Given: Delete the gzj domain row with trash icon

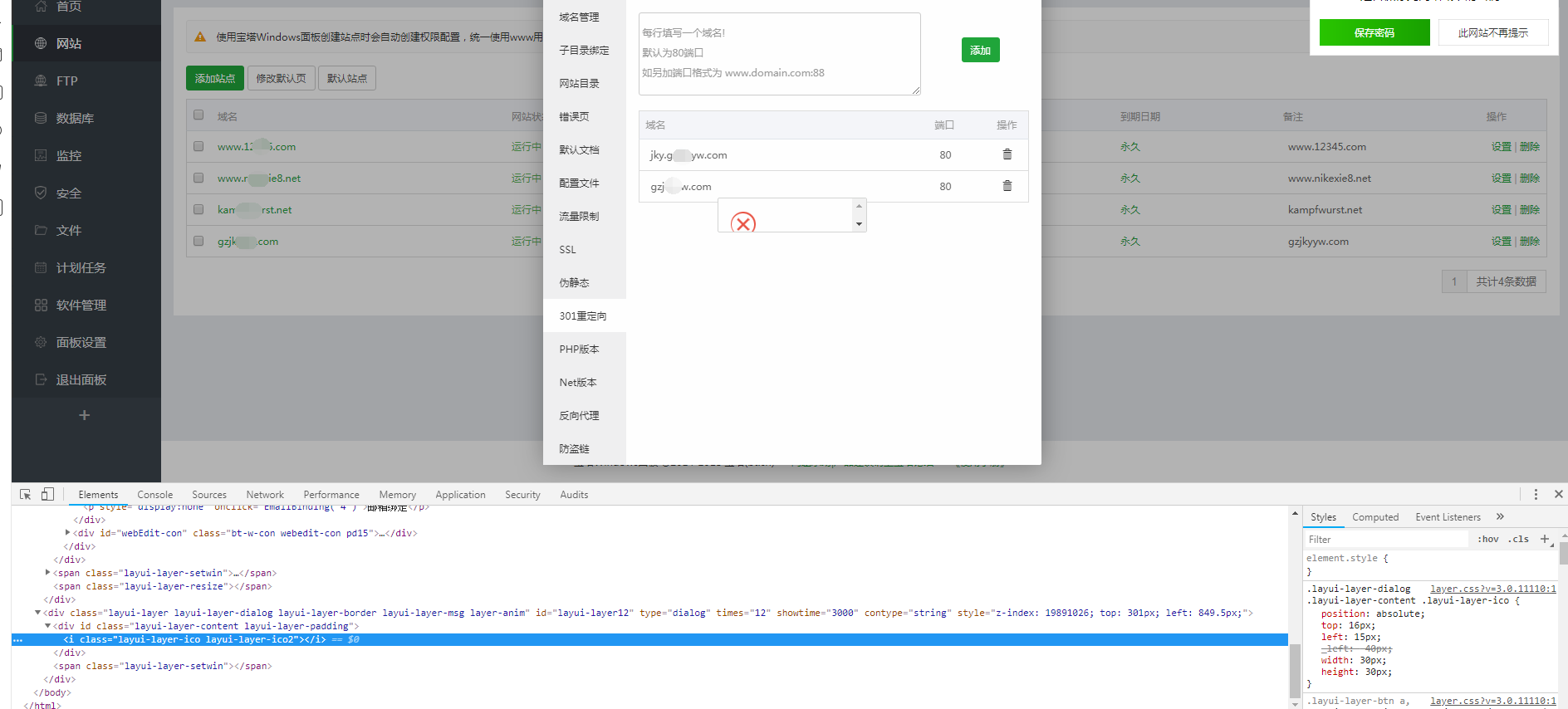Looking at the screenshot, I should 1007,186.
